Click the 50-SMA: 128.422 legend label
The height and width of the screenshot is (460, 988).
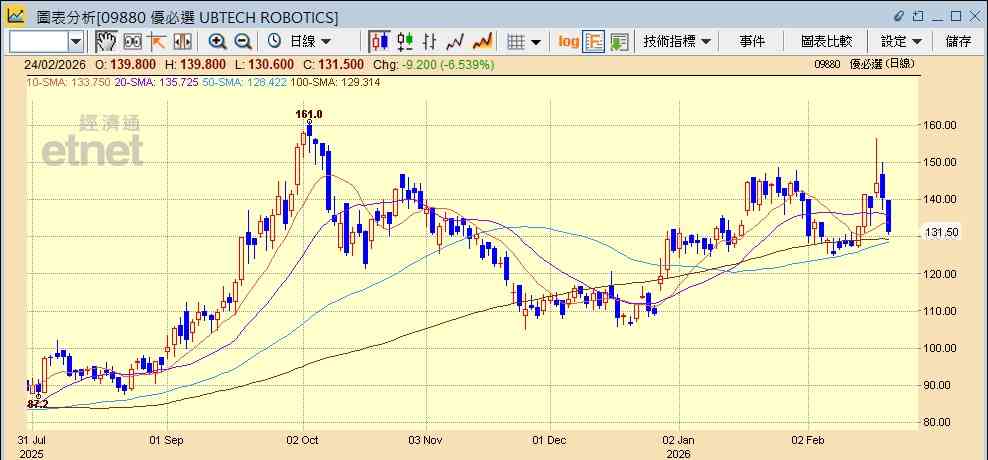(x=246, y=83)
